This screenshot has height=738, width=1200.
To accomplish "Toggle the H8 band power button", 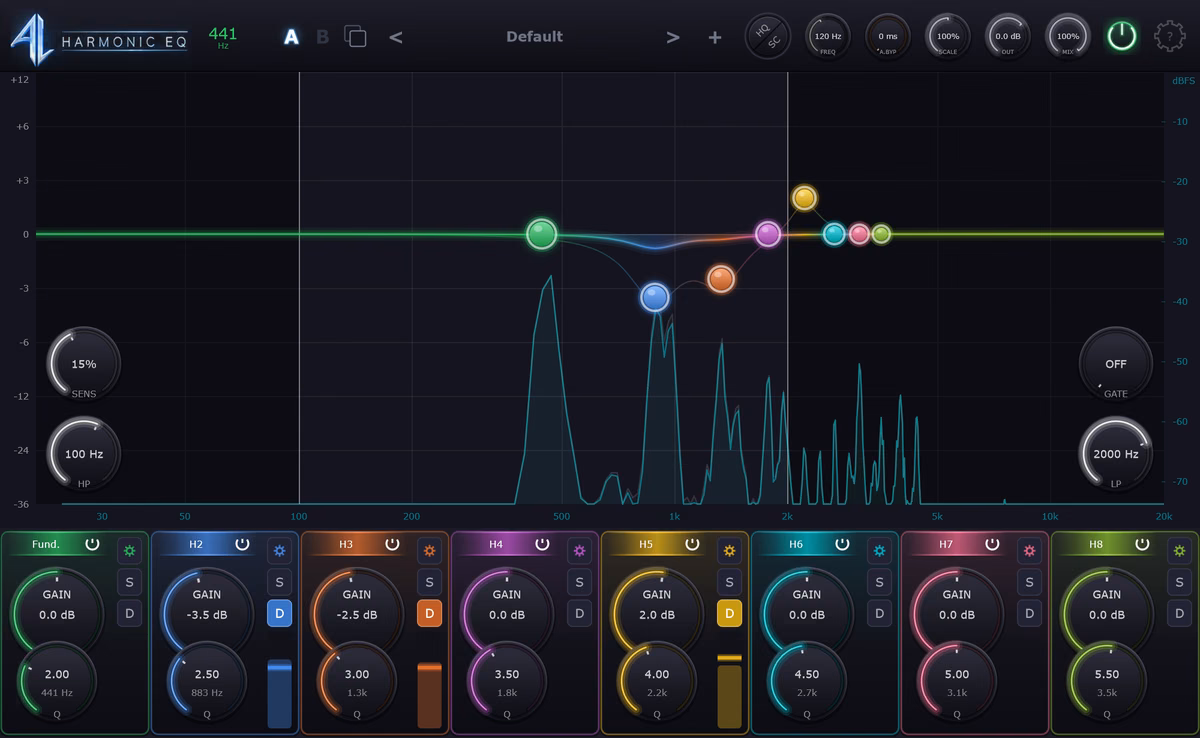I will (1142, 544).
